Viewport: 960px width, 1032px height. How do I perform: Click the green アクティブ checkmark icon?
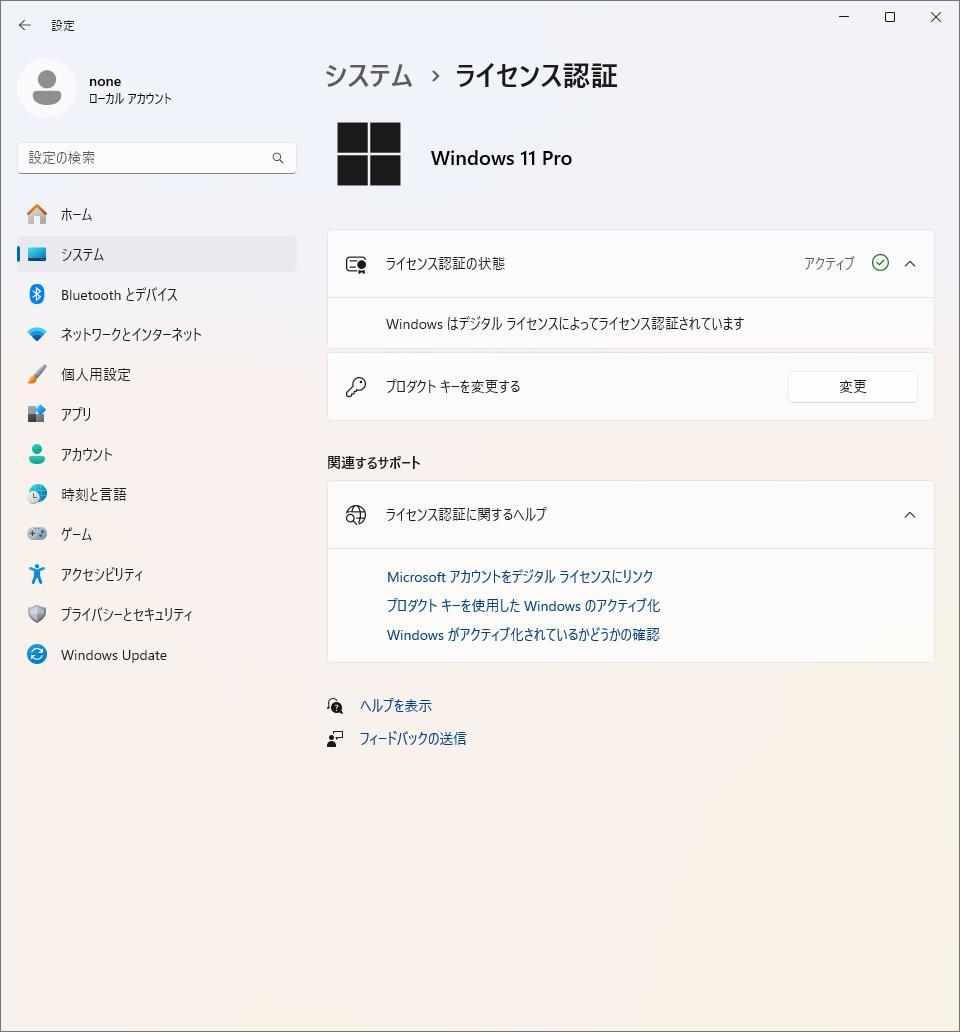coord(880,263)
